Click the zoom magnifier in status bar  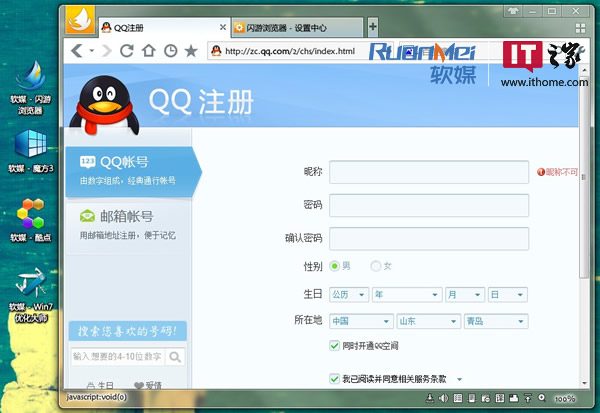click(x=542, y=398)
